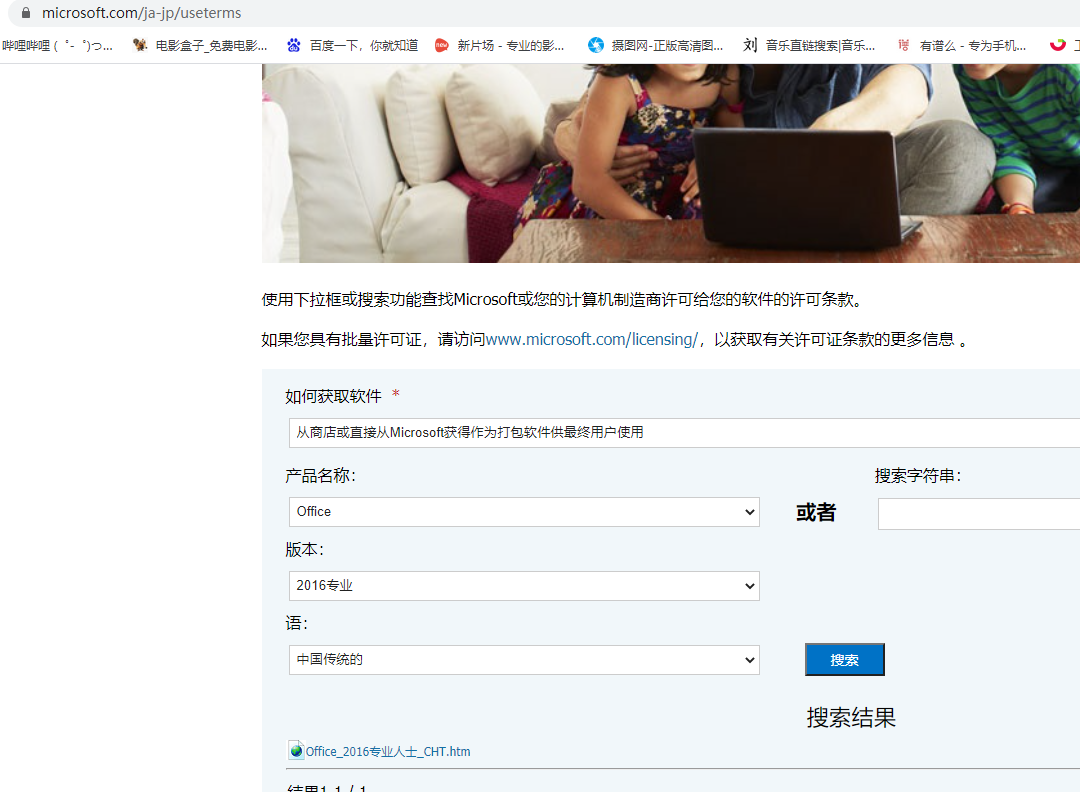Click the padlock icon in address bar
1080x792 pixels.
(26, 13)
